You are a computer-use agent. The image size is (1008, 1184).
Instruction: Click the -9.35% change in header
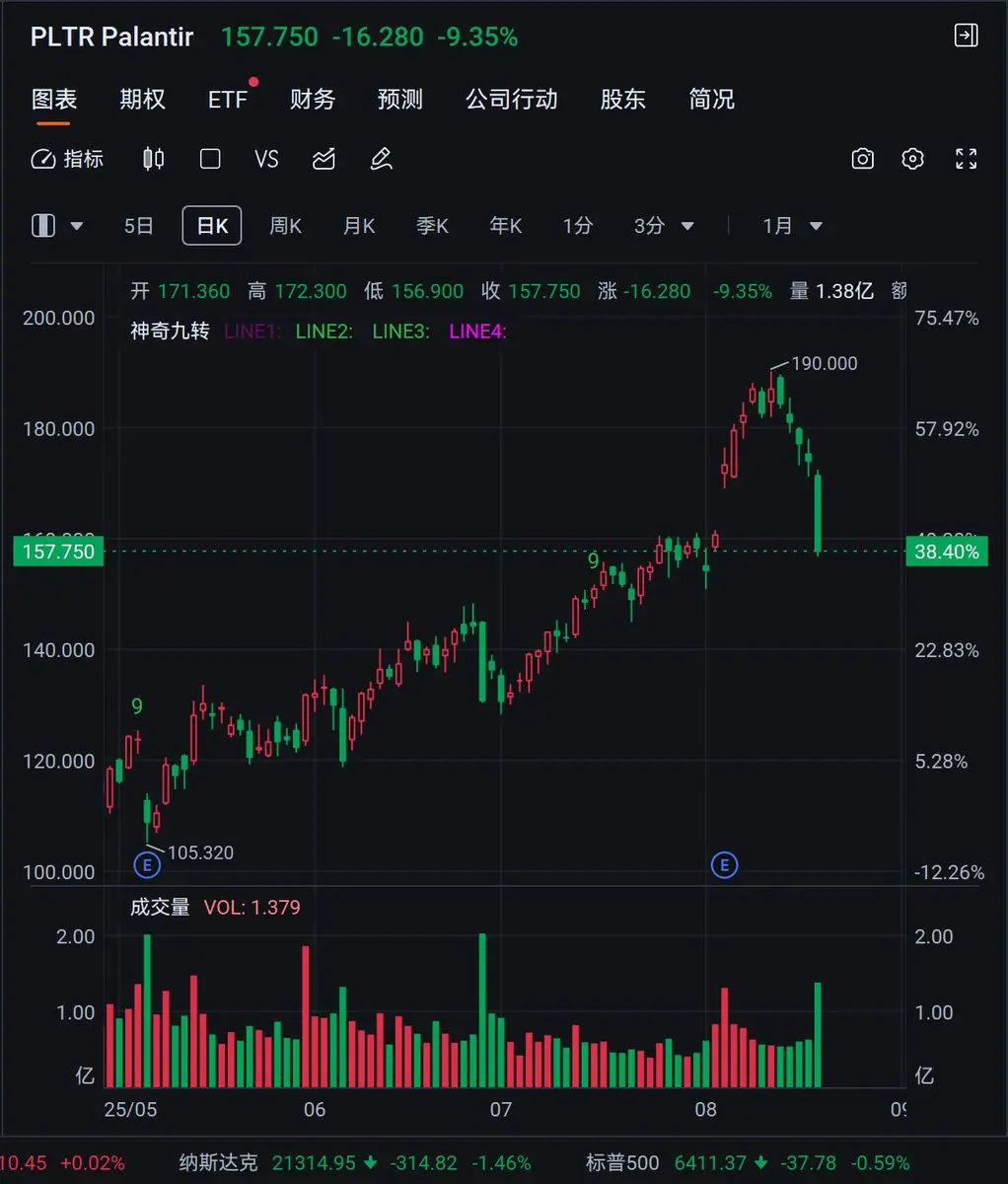tap(477, 37)
